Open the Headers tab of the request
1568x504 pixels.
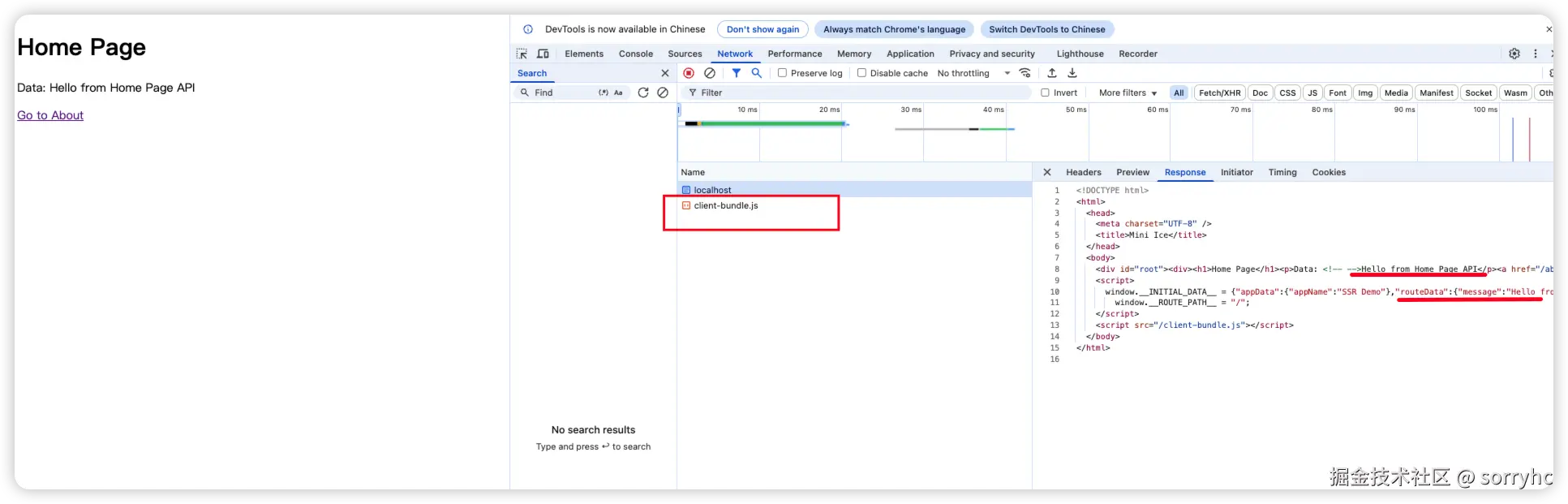[1084, 172]
